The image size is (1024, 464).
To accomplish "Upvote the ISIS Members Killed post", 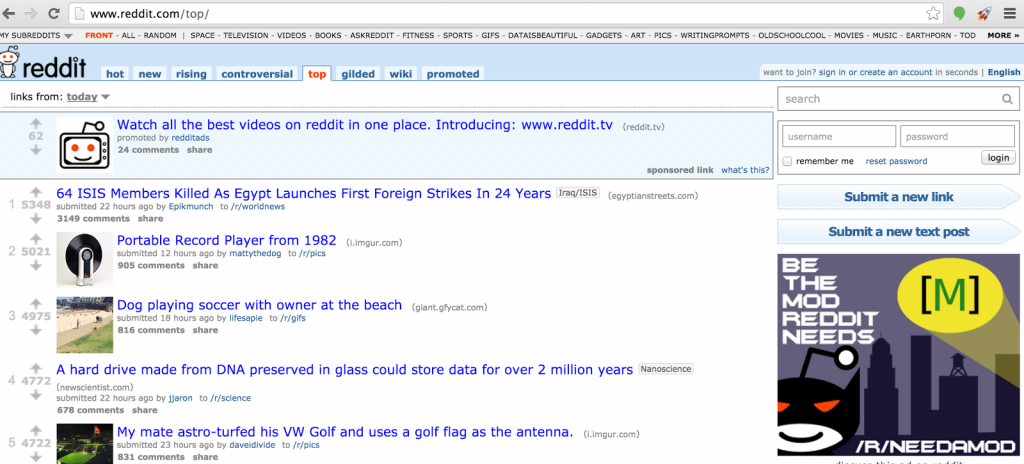I will pos(36,191).
